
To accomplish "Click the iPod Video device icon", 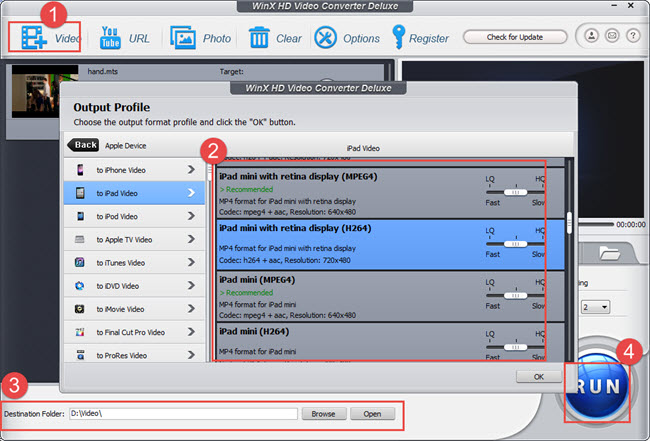I will point(80,216).
